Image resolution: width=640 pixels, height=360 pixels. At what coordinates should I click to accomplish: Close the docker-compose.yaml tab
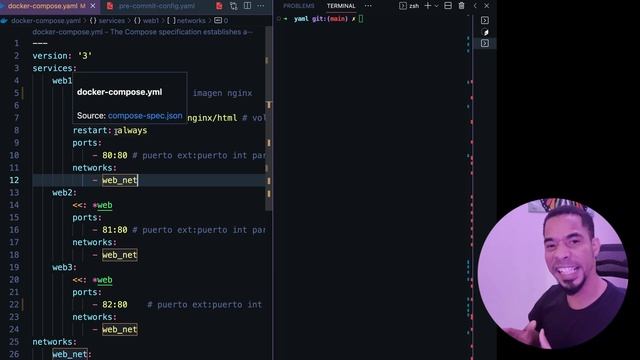tap(93, 6)
